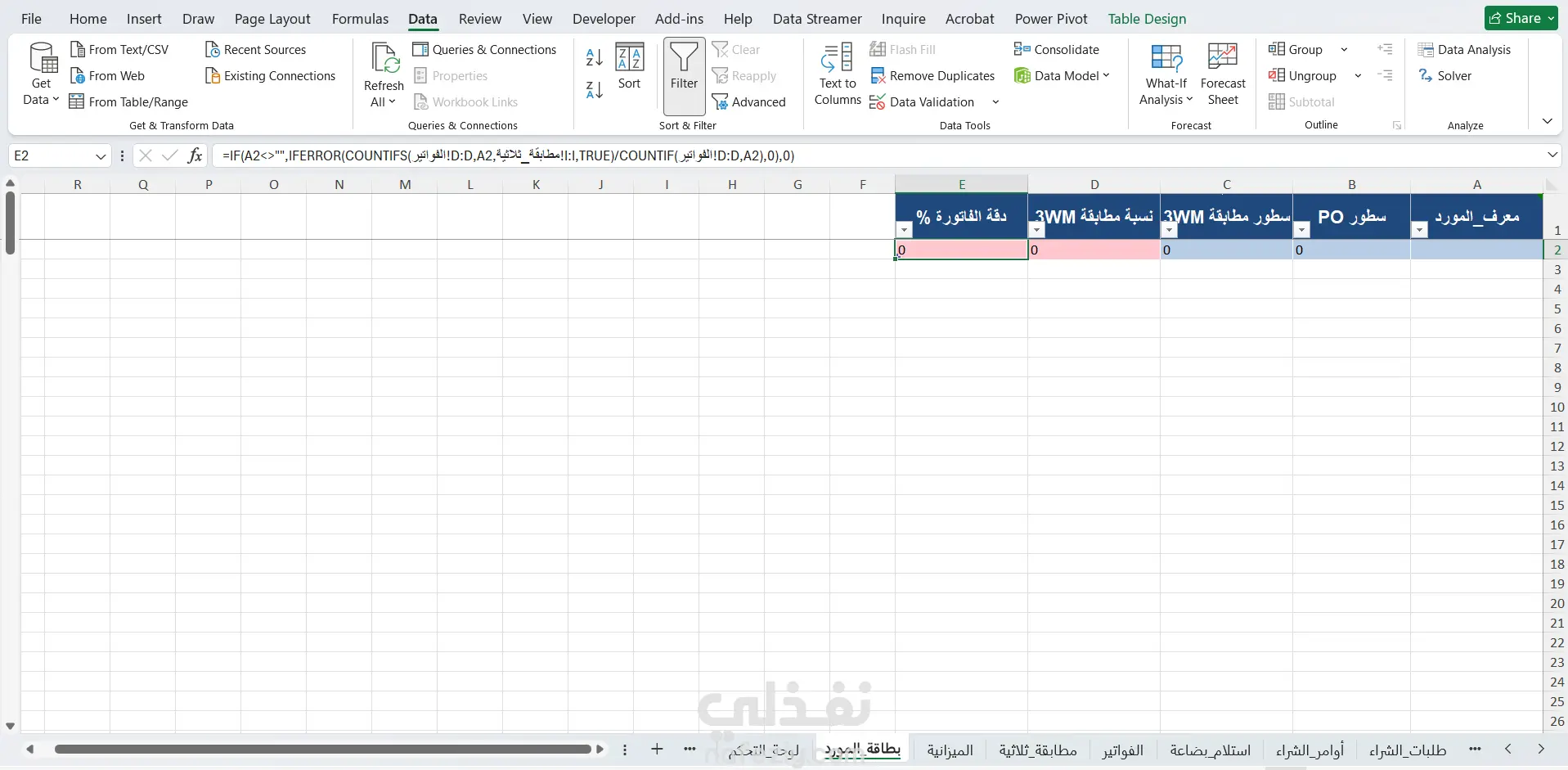Viewport: 1568px width, 770px height.
Task: Select cell D2
Action: 1094,250
